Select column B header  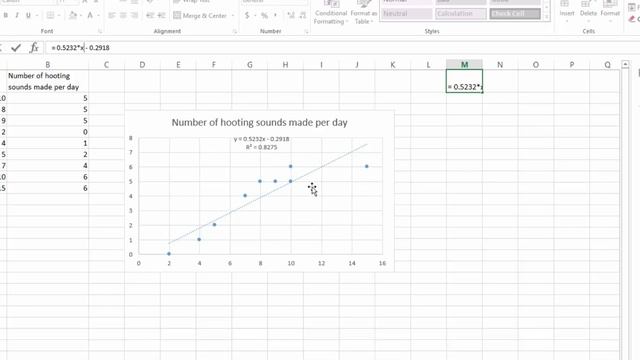click(x=47, y=64)
